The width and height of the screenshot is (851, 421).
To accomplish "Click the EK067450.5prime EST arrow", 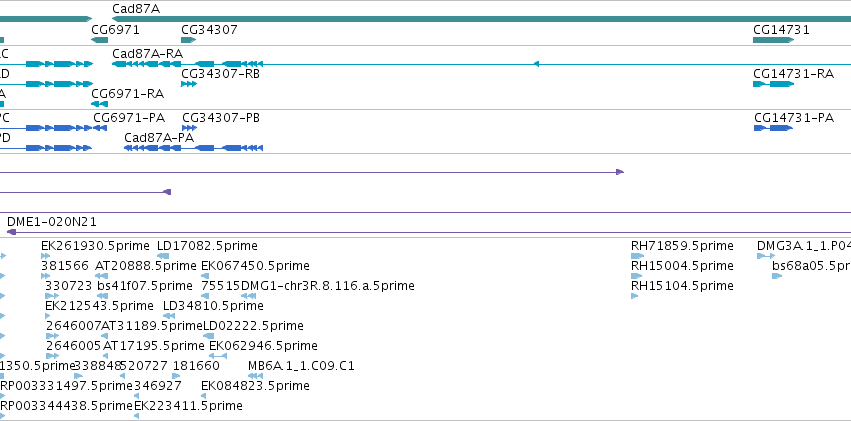I will [205, 276].
